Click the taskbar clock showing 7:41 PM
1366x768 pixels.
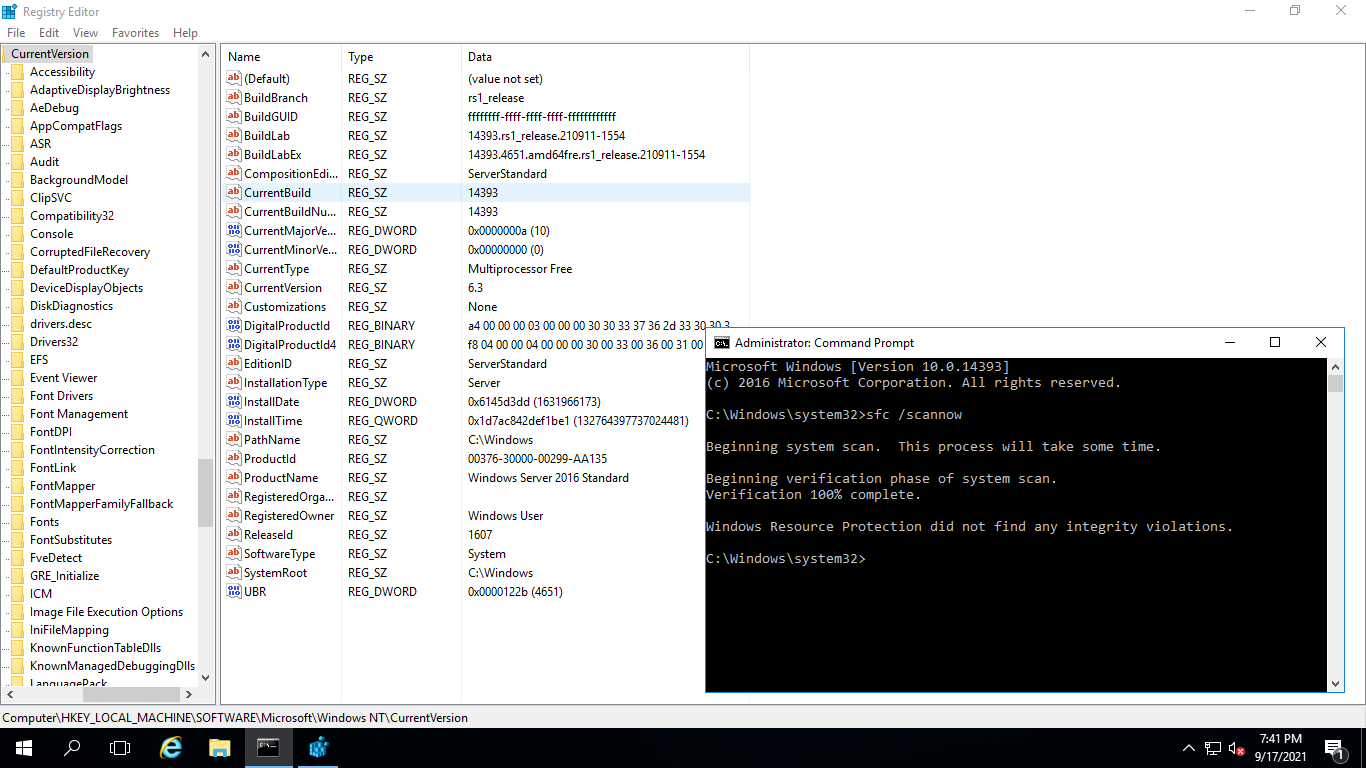tap(1280, 739)
